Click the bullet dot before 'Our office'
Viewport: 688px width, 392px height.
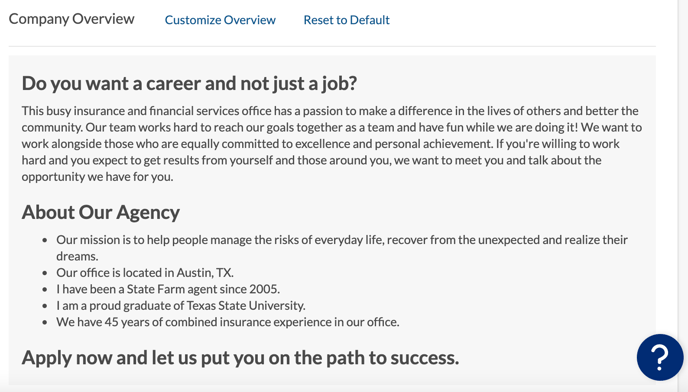pyautogui.click(x=45, y=273)
